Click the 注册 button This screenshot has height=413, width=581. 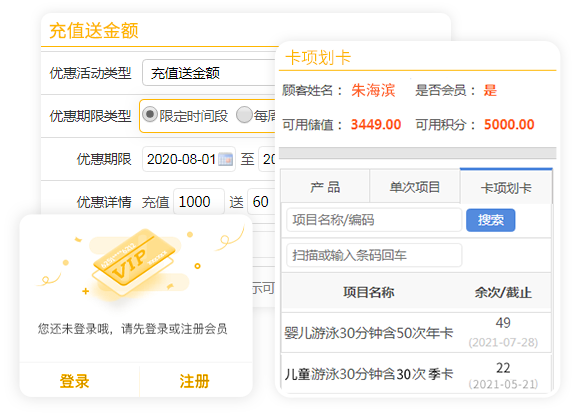195,381
